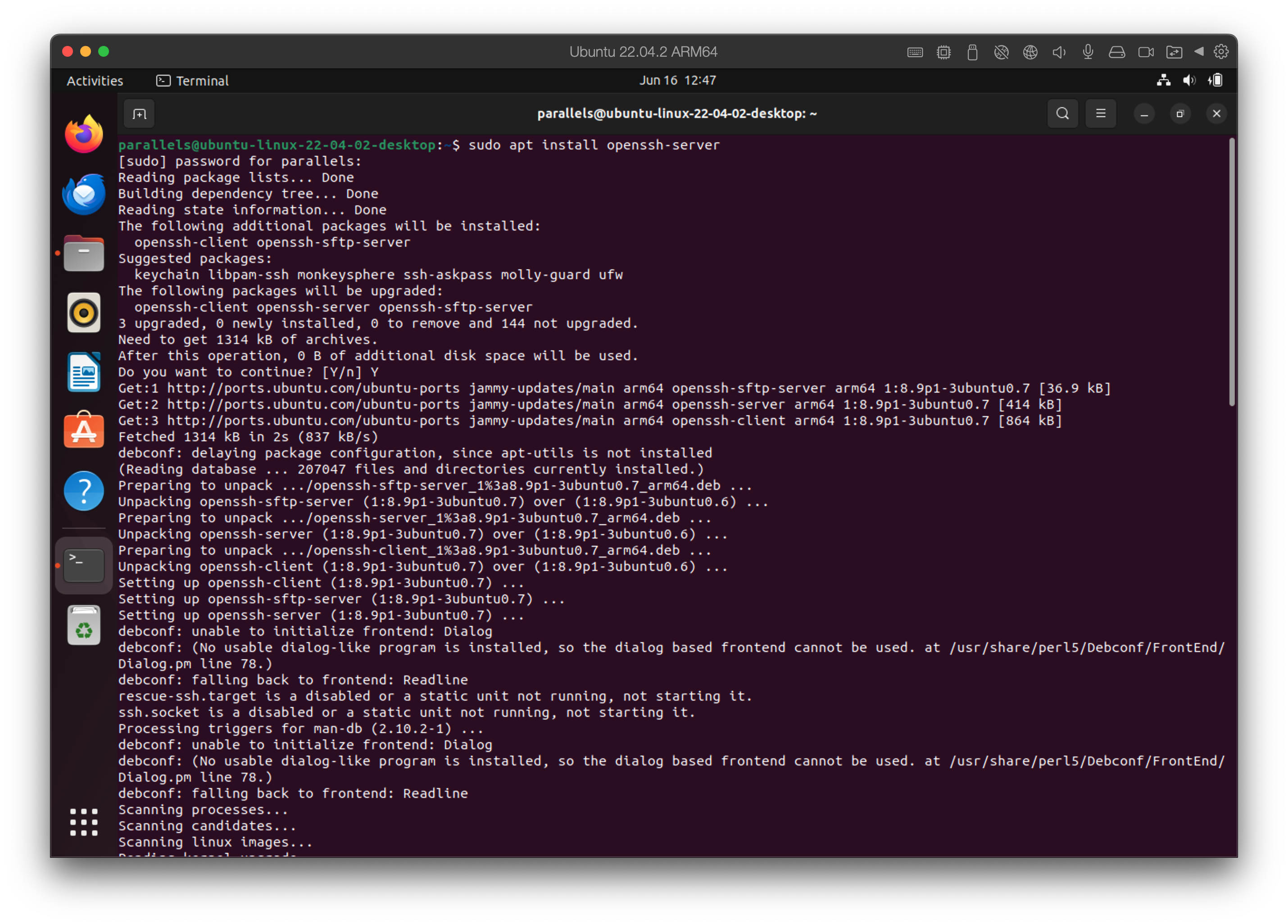The height and width of the screenshot is (924, 1288).
Task: Restore the terminal window size
Action: pos(1180,114)
